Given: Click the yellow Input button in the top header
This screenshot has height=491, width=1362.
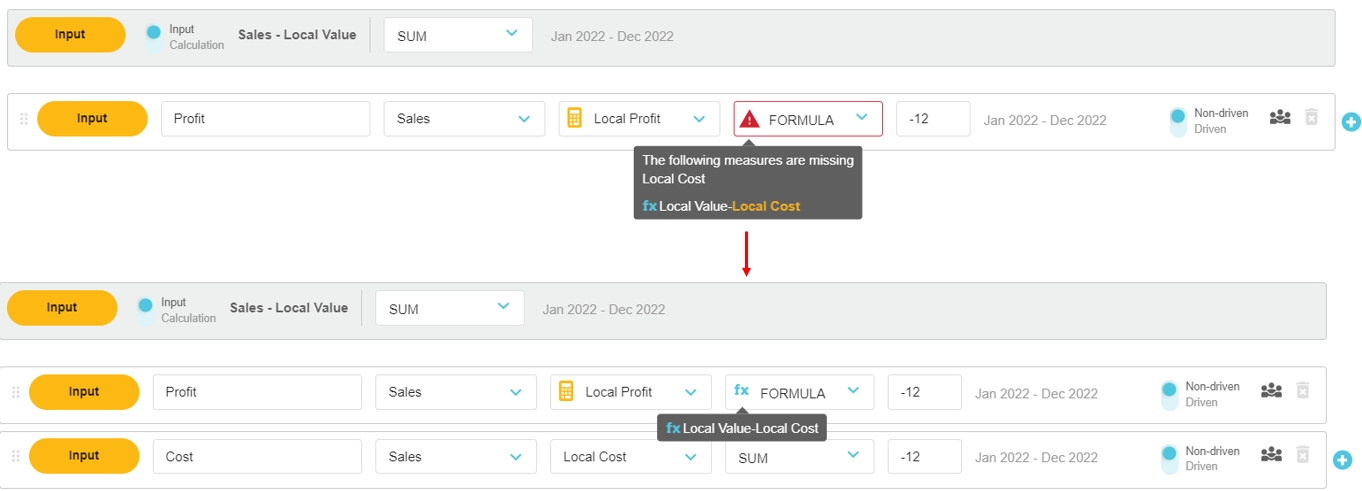Looking at the screenshot, I should click(x=70, y=35).
